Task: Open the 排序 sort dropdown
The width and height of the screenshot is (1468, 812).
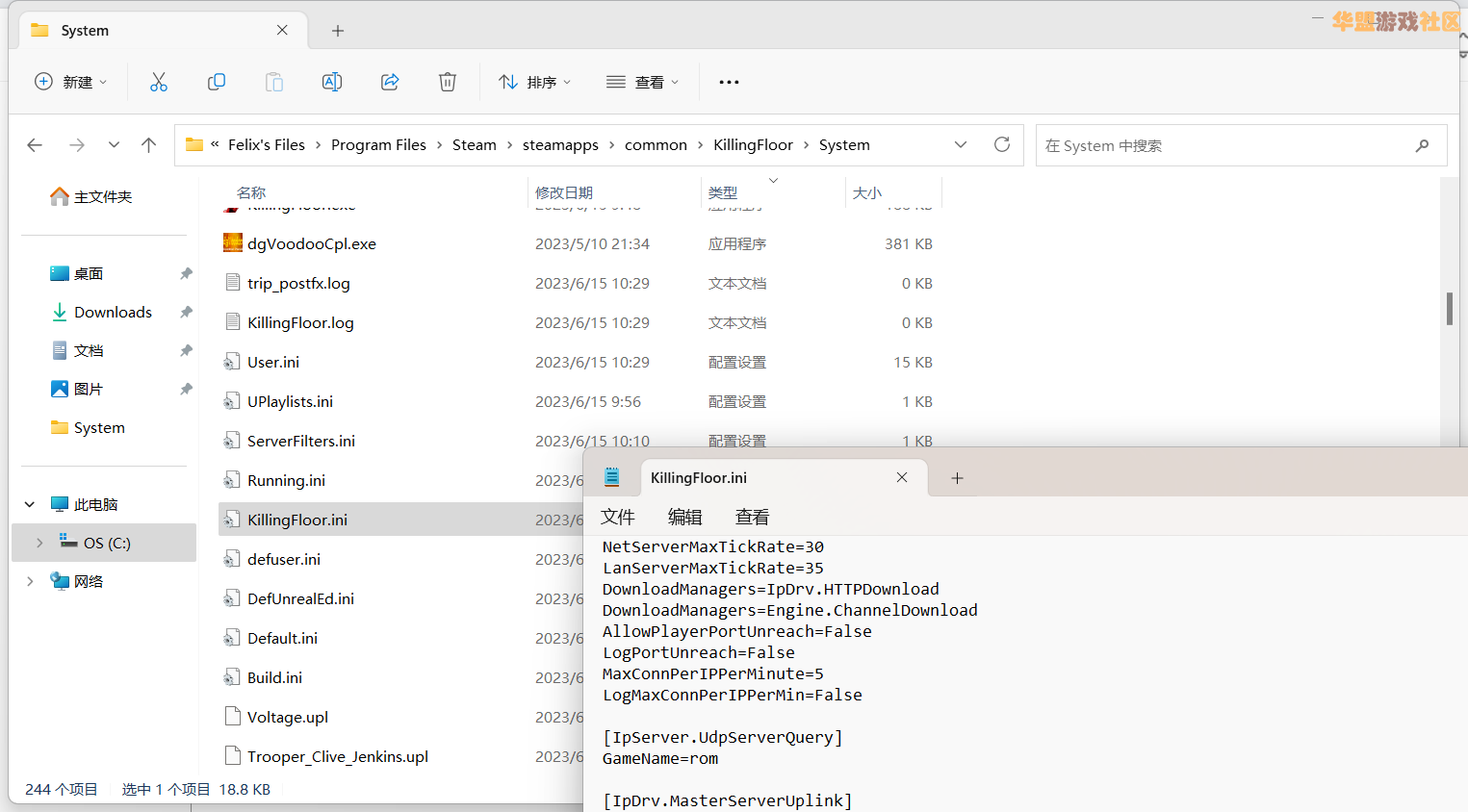Action: (535, 82)
